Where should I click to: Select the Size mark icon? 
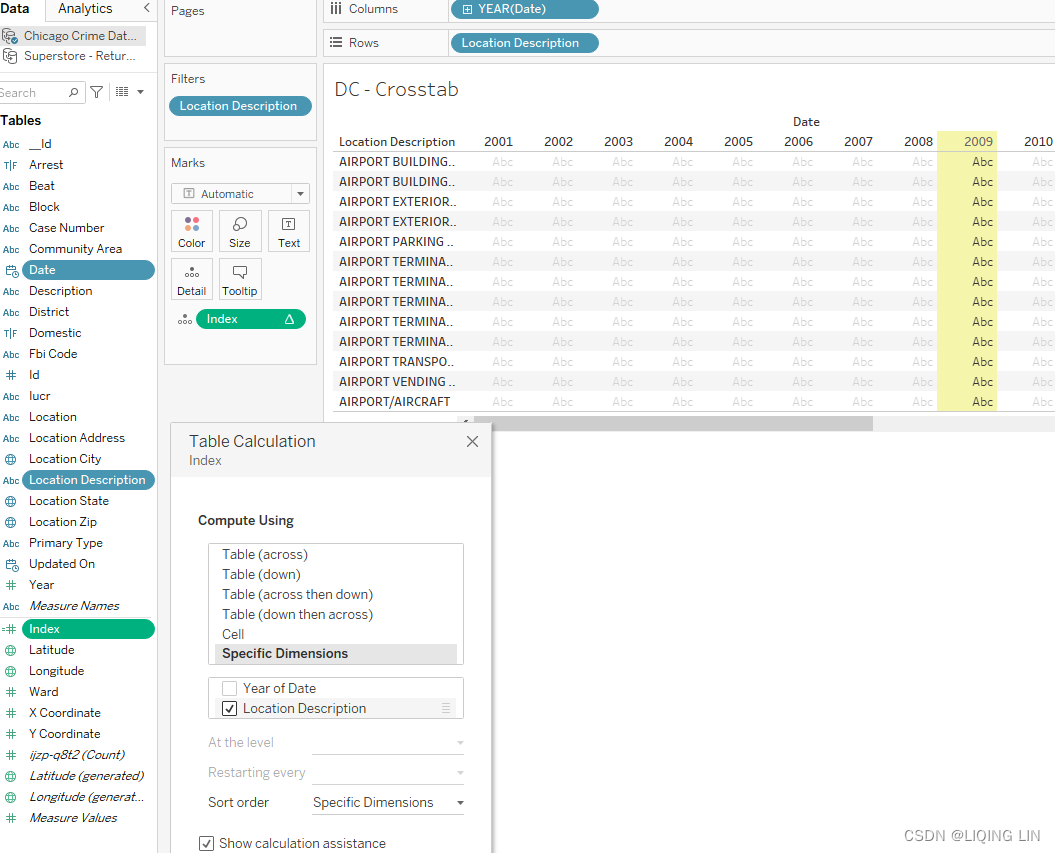[x=240, y=231]
